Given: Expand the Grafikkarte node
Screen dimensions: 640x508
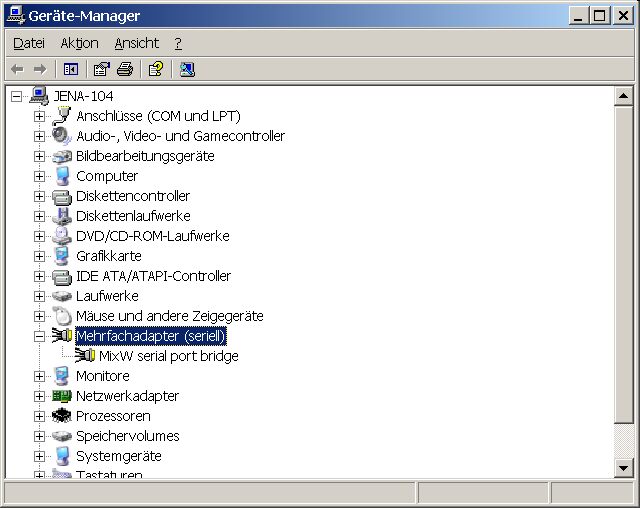Looking at the screenshot, I should [39, 256].
